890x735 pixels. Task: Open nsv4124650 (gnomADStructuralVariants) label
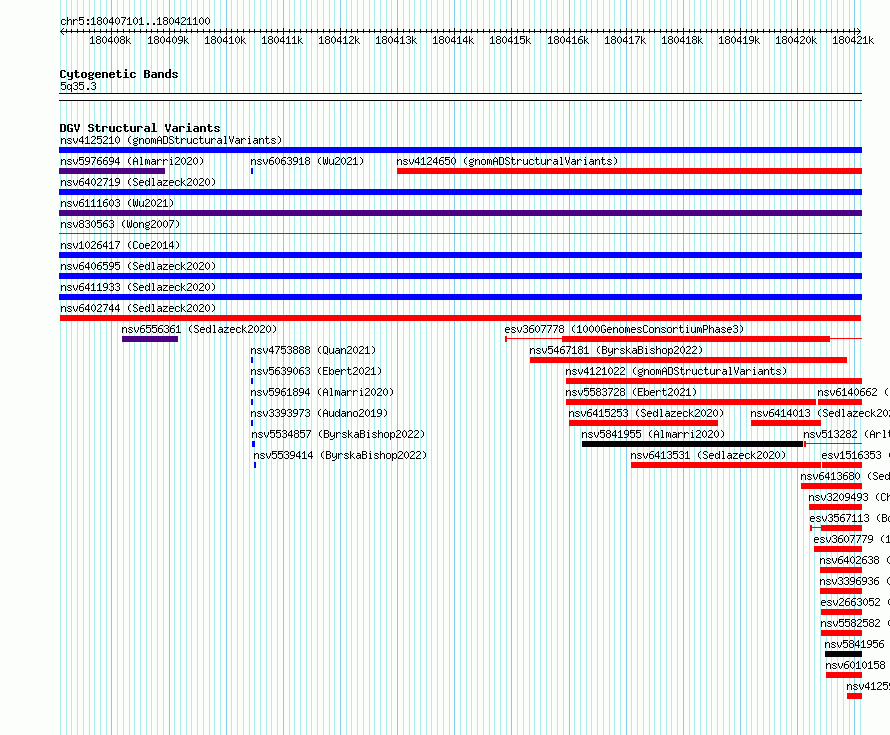507,161
